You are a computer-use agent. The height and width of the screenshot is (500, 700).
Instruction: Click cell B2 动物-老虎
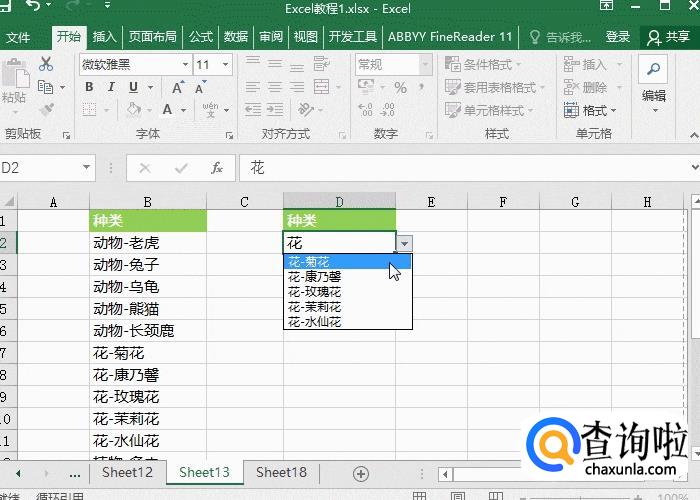click(148, 243)
